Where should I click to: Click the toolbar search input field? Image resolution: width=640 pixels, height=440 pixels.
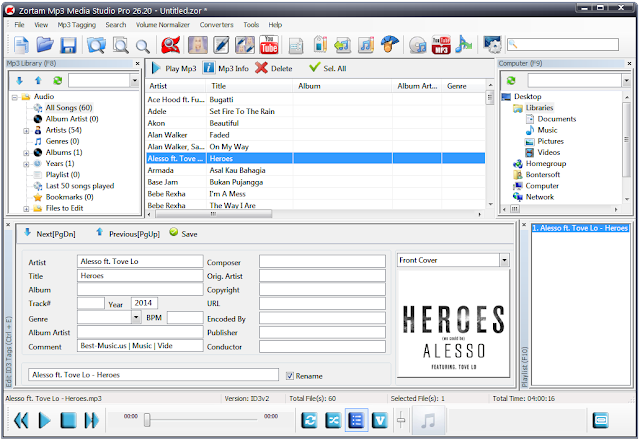pyautogui.click(x=563, y=44)
